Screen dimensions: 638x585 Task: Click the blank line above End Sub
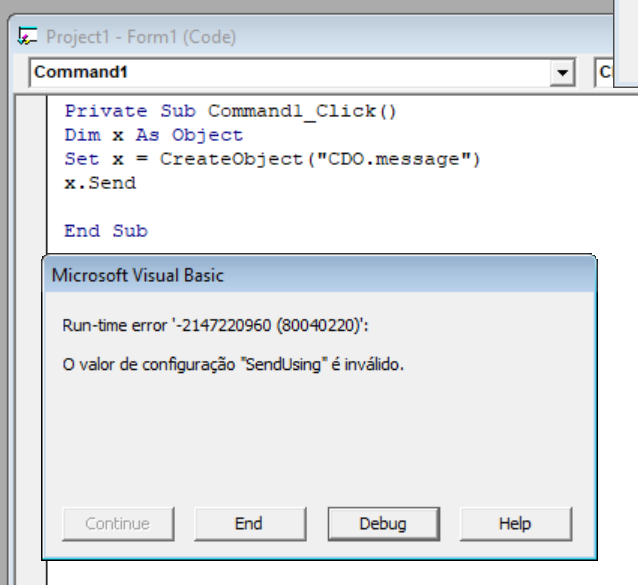[200, 207]
